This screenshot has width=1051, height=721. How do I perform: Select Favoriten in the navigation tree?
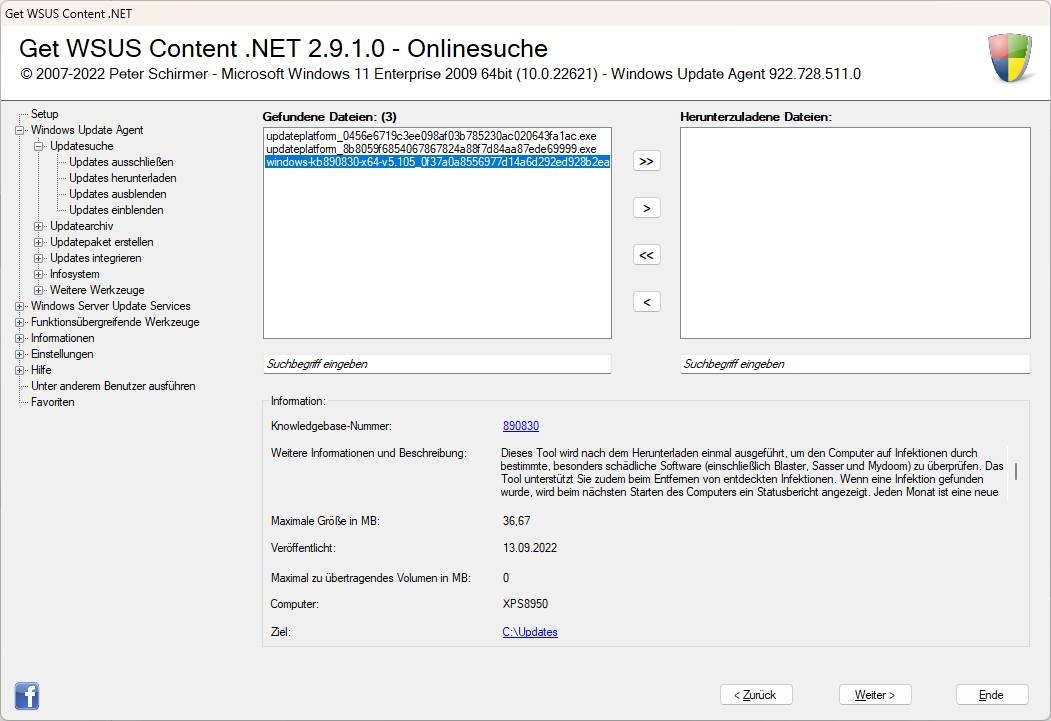tap(52, 402)
